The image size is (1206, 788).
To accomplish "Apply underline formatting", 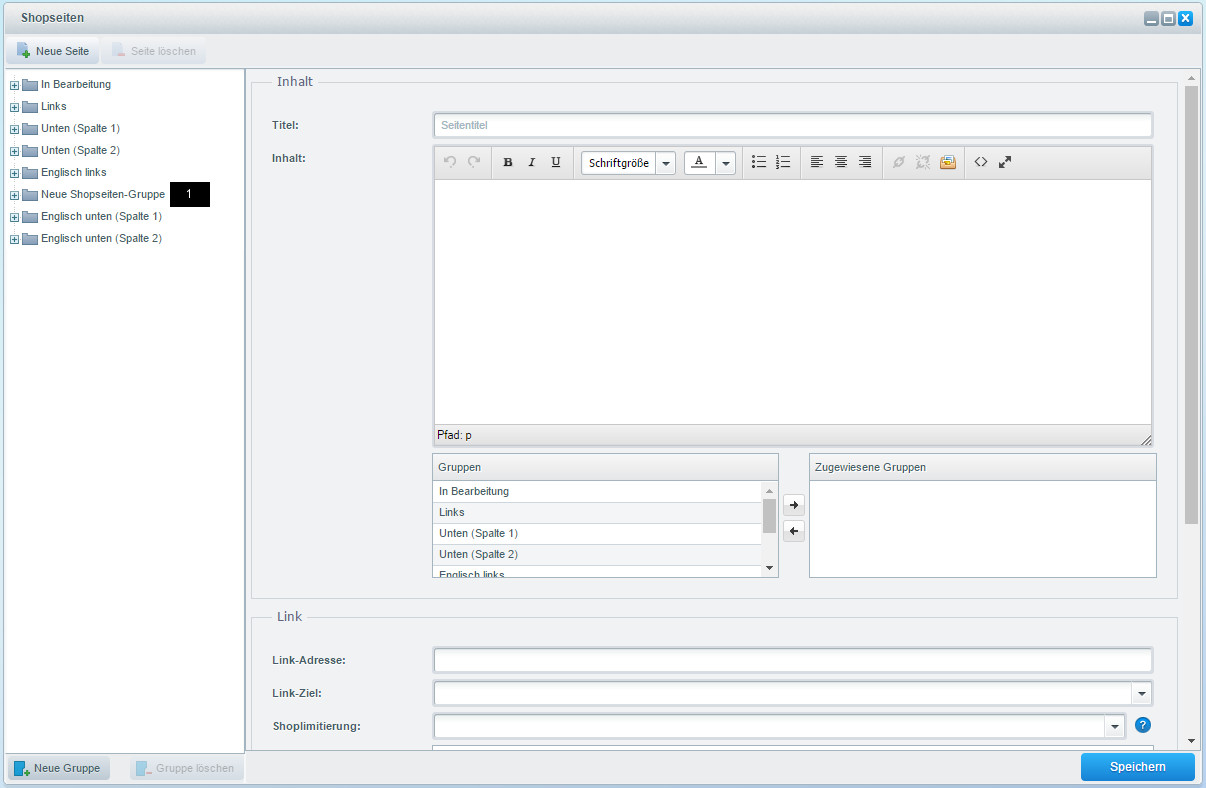I will point(556,162).
